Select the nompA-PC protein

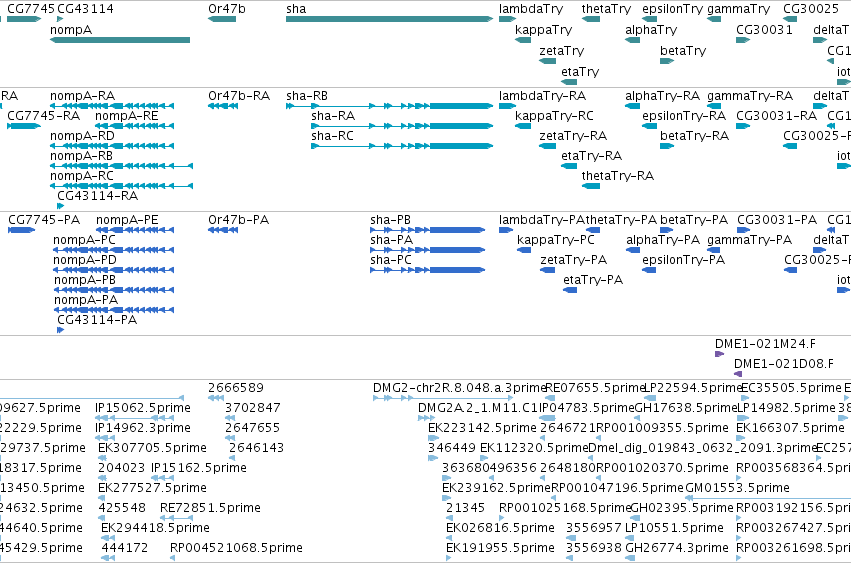point(113,250)
